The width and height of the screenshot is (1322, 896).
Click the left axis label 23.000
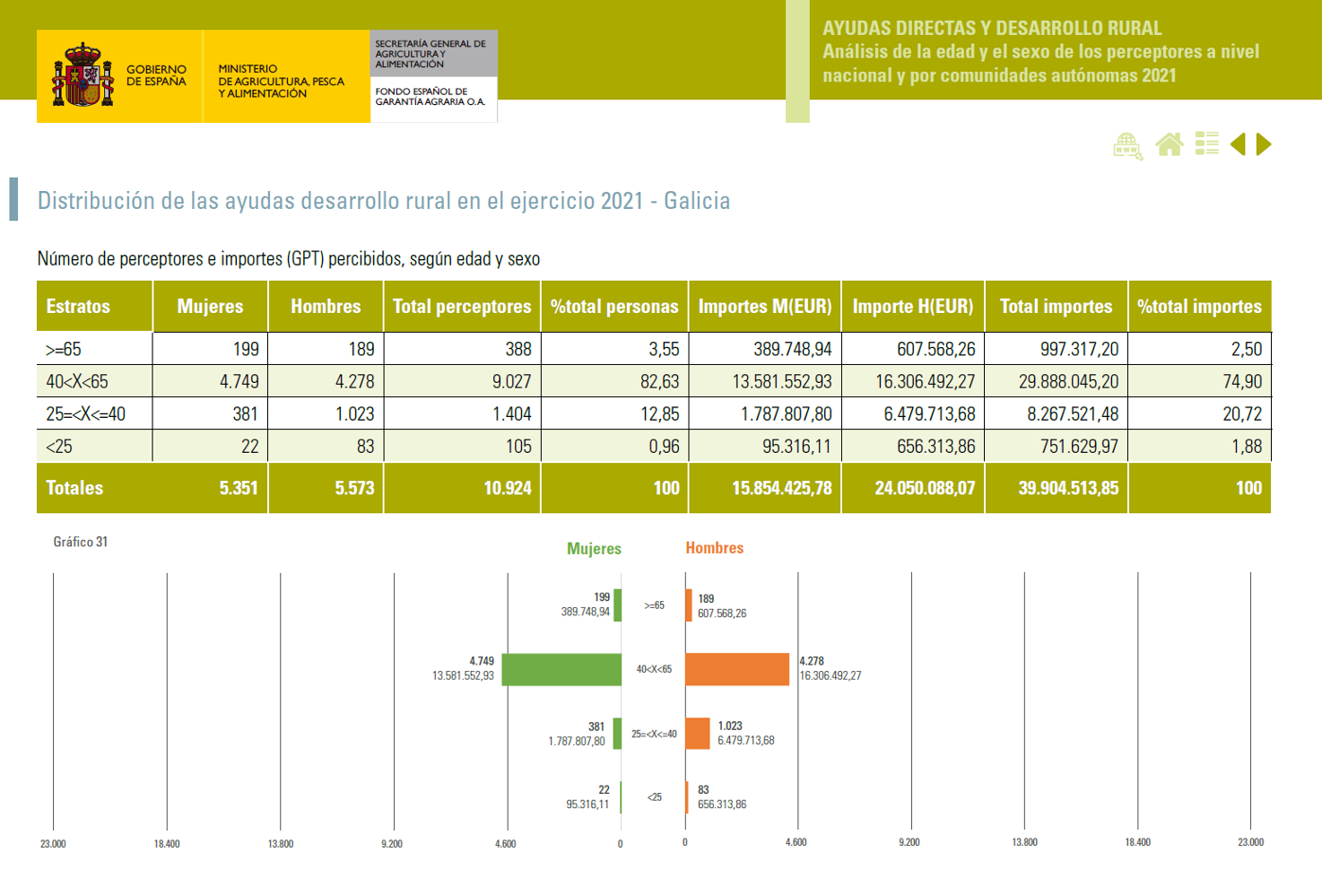[x=53, y=844]
